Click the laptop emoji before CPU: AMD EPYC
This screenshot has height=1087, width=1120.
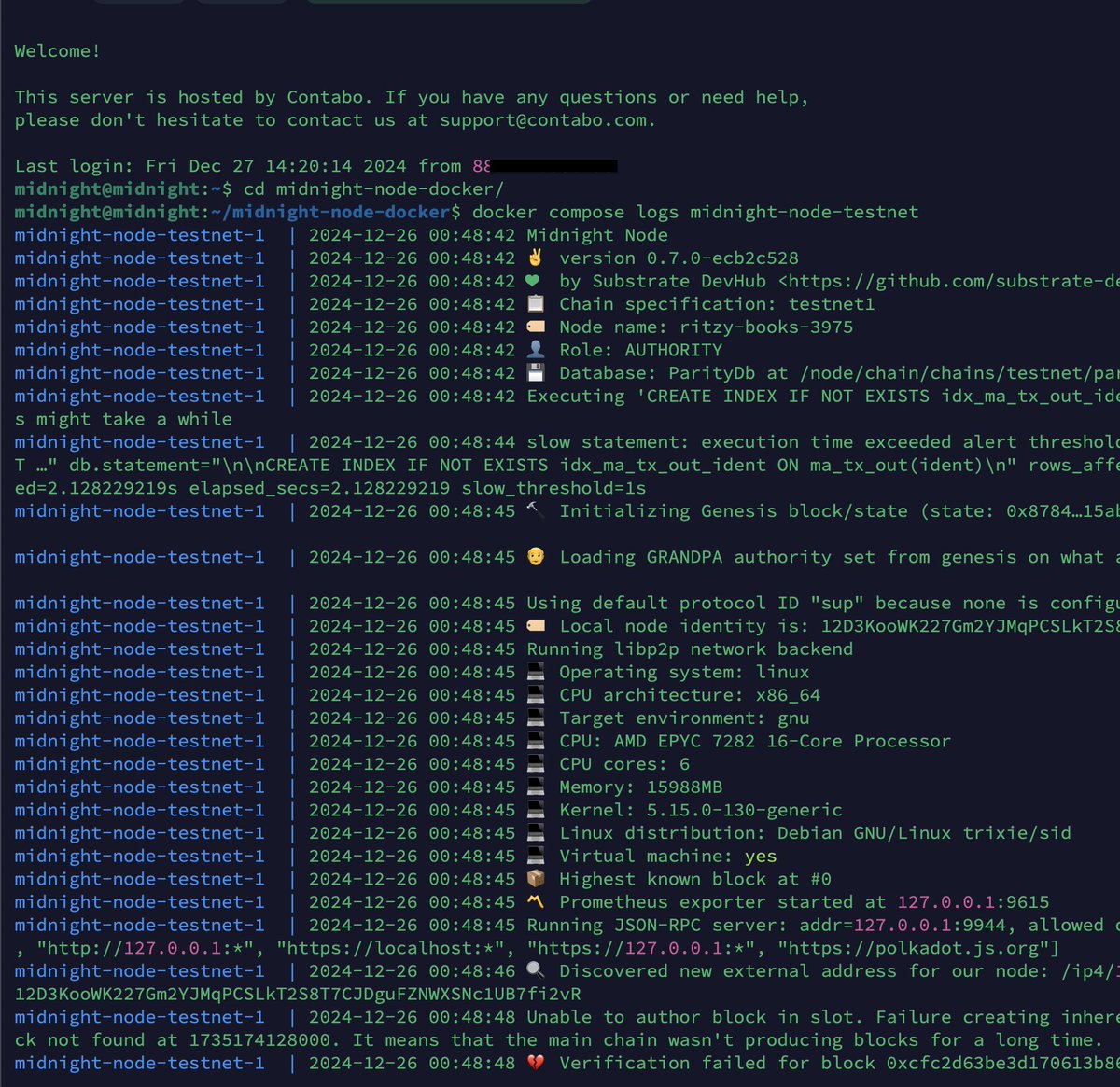pos(535,741)
